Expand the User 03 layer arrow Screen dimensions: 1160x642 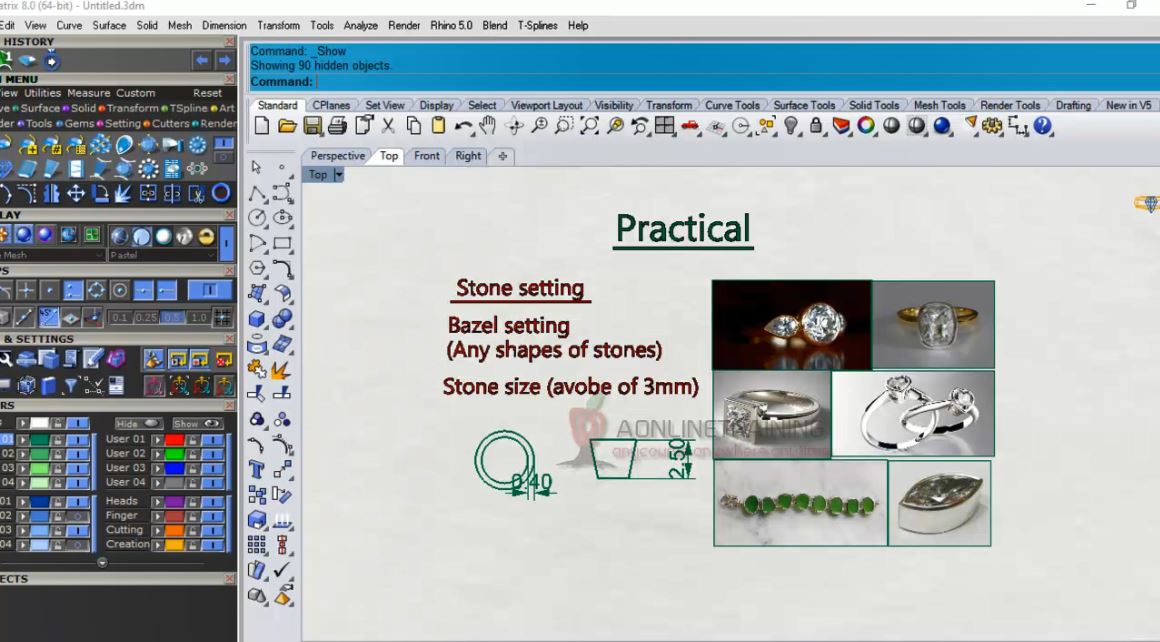click(x=157, y=468)
